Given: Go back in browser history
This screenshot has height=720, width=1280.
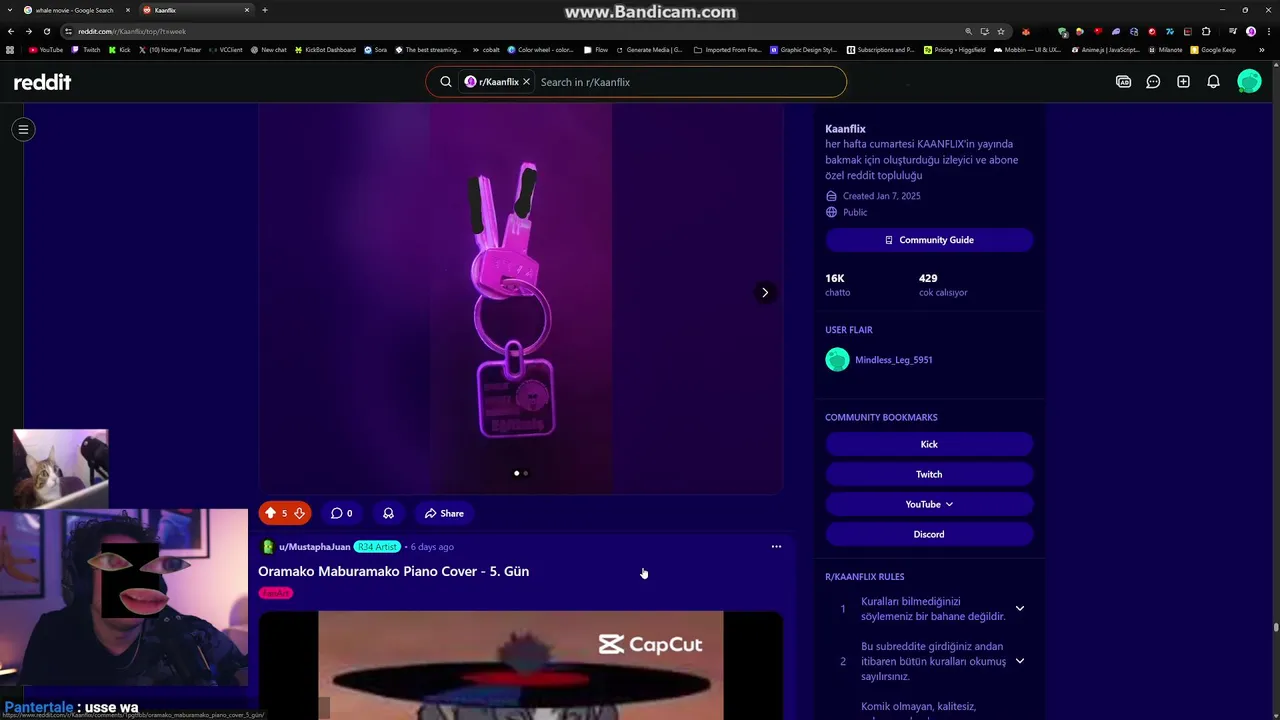Looking at the screenshot, I should click(x=11, y=31).
